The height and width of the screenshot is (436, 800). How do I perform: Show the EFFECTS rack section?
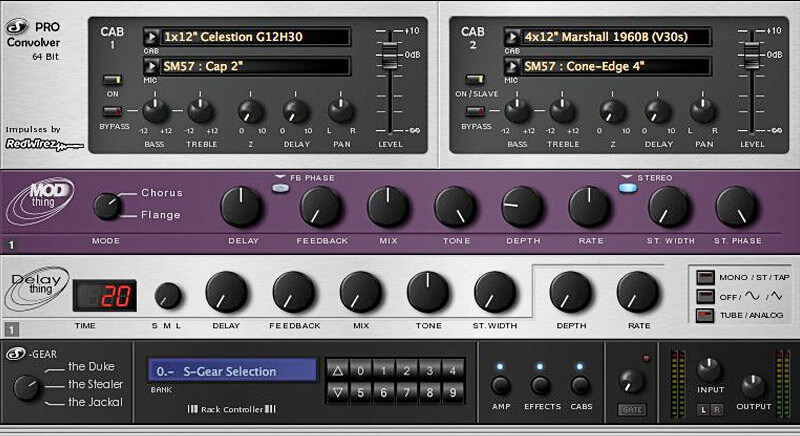click(540, 386)
